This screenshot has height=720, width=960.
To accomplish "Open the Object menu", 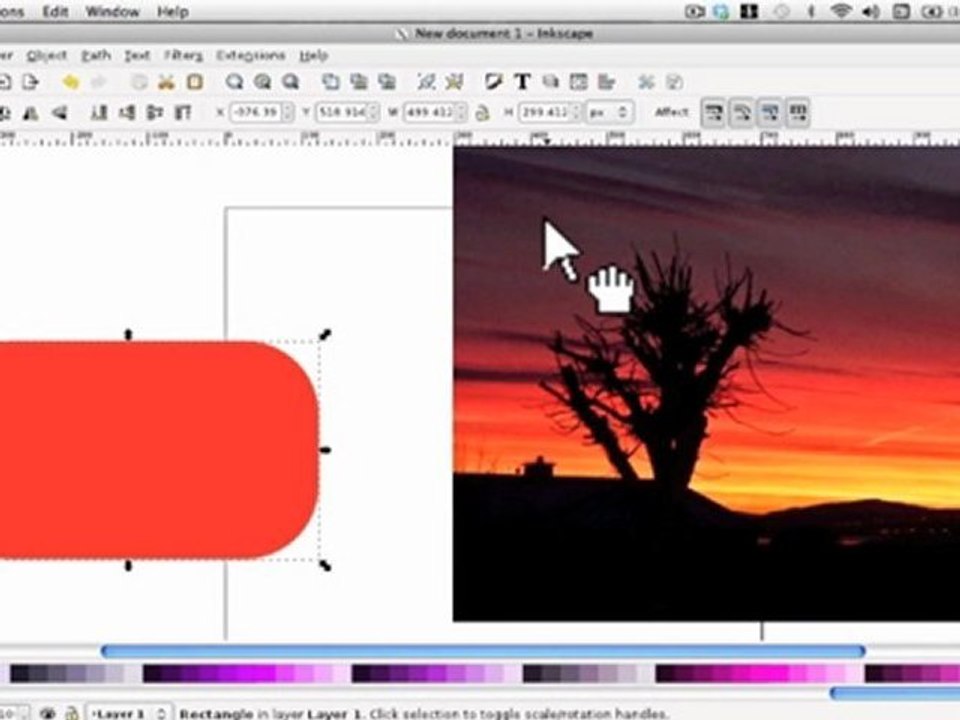I will pos(47,56).
